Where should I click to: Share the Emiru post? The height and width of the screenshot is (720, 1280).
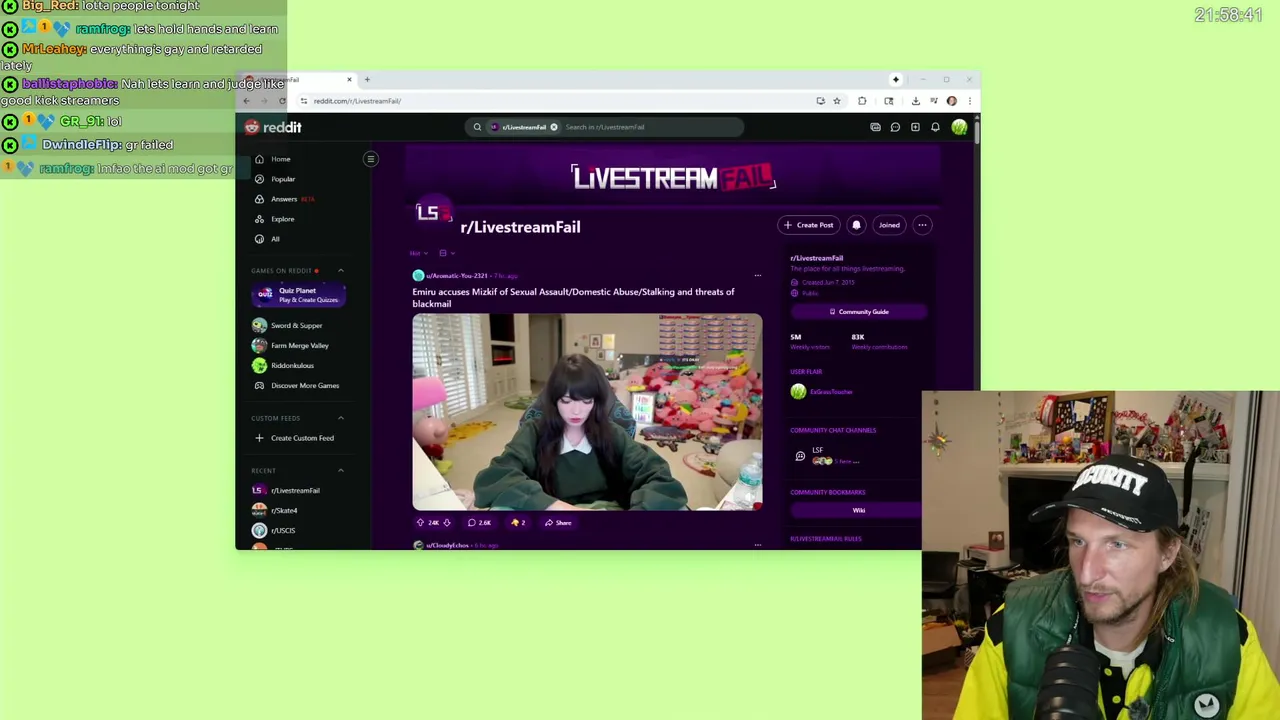pos(558,523)
